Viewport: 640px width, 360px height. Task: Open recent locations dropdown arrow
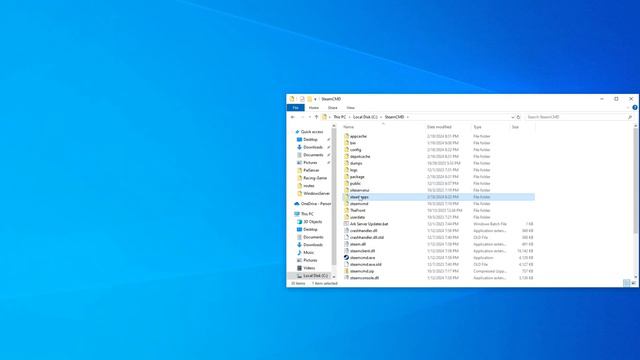click(x=309, y=117)
